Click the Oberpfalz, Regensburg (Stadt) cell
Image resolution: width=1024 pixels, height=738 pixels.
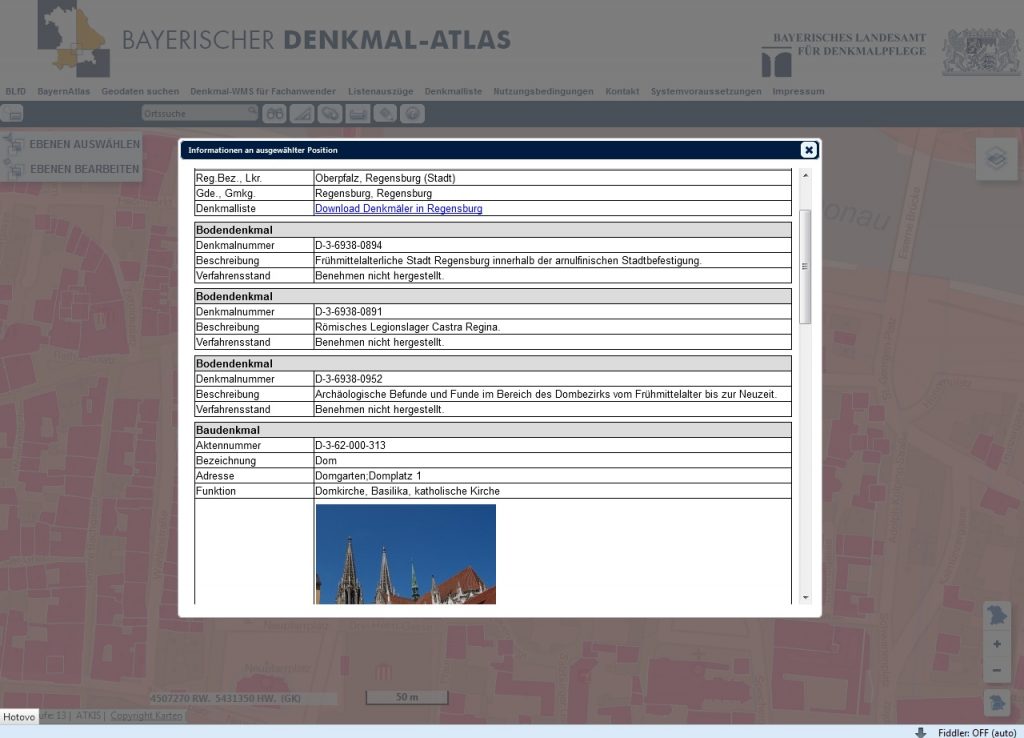[x=552, y=178]
